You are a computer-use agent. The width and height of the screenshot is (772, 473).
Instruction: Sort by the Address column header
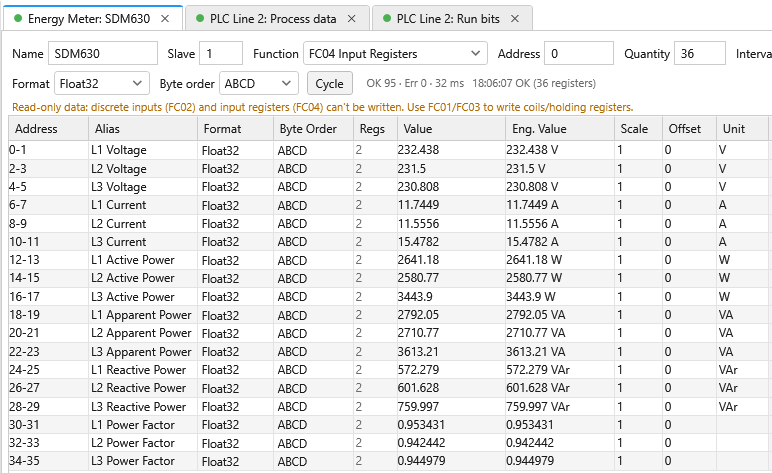click(48, 129)
